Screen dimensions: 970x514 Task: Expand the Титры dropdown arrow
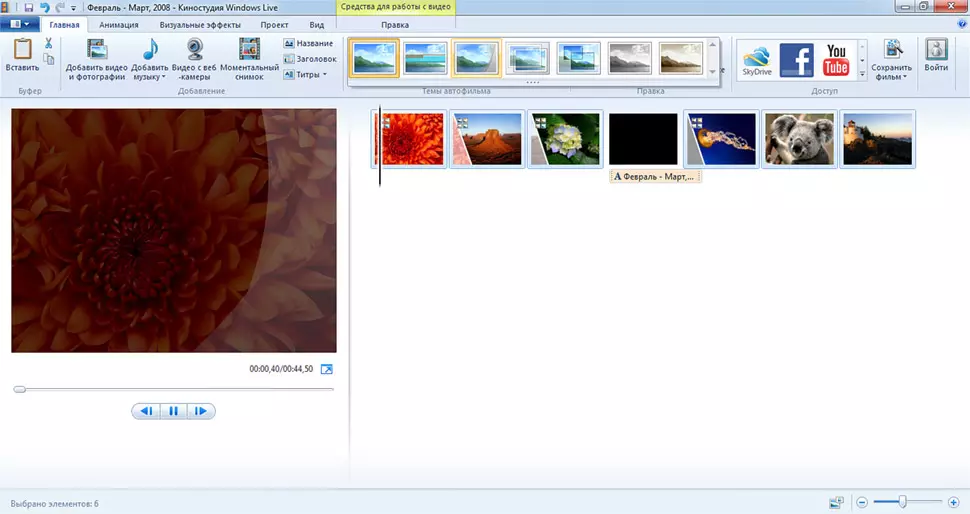[x=324, y=75]
